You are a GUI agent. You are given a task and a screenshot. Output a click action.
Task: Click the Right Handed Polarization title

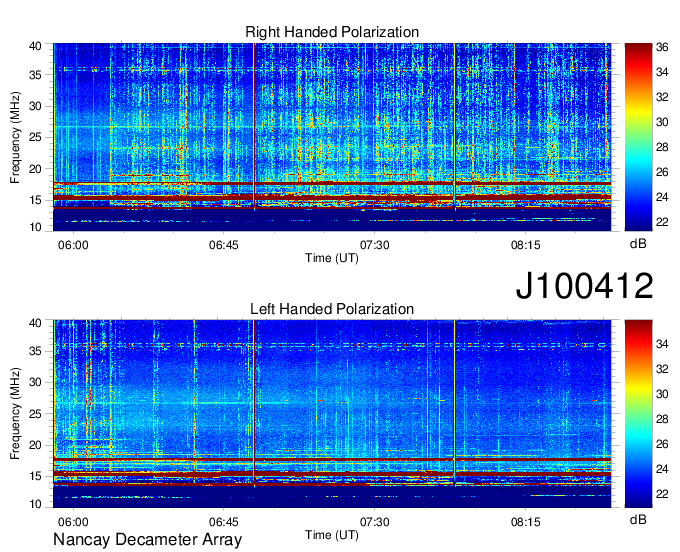pos(332,32)
